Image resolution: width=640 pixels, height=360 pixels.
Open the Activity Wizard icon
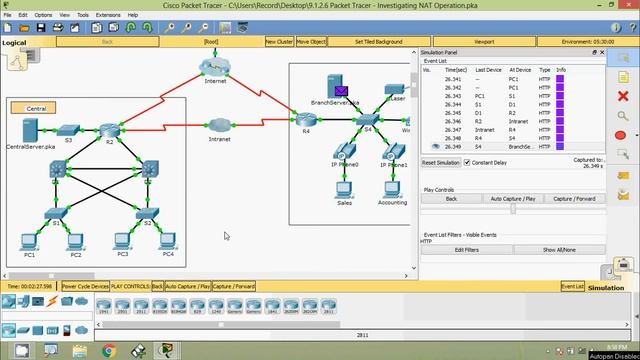[x=74, y=28]
